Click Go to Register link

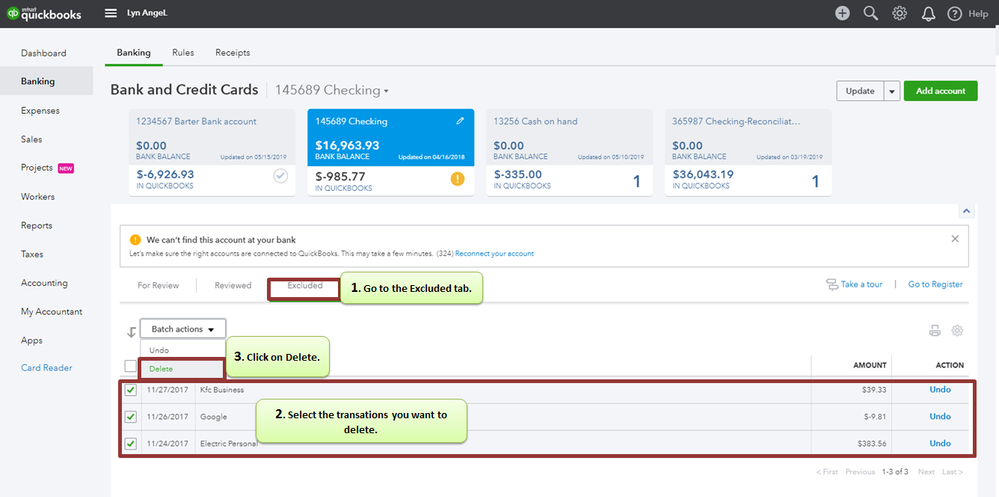pyautogui.click(x=935, y=284)
